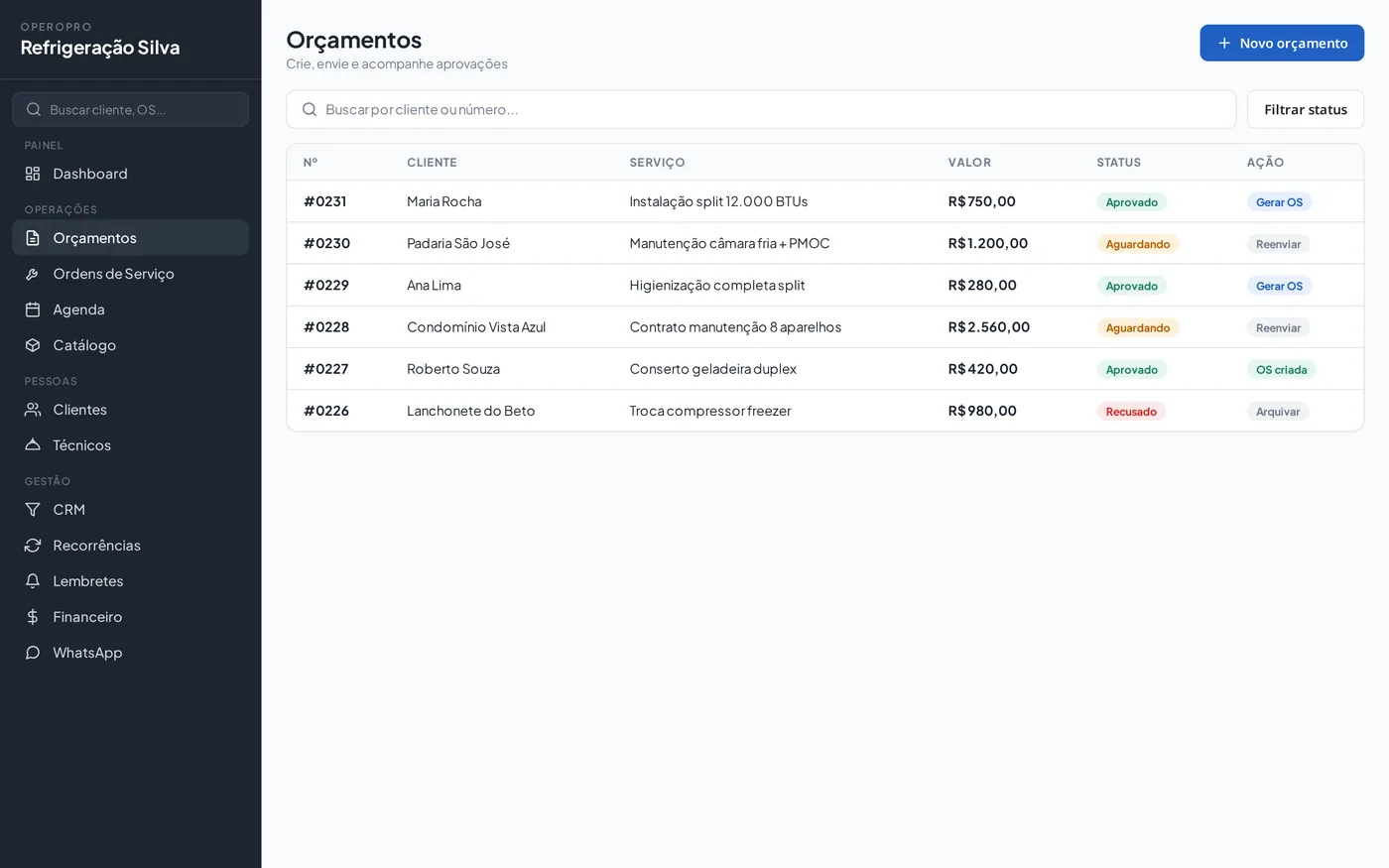Click the box icon for Catálogo
The image size is (1389, 868).
click(33, 345)
